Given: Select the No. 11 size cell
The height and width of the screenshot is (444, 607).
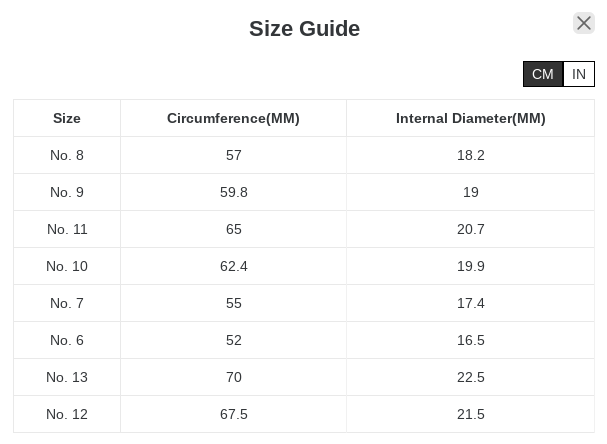Looking at the screenshot, I should (67, 229).
